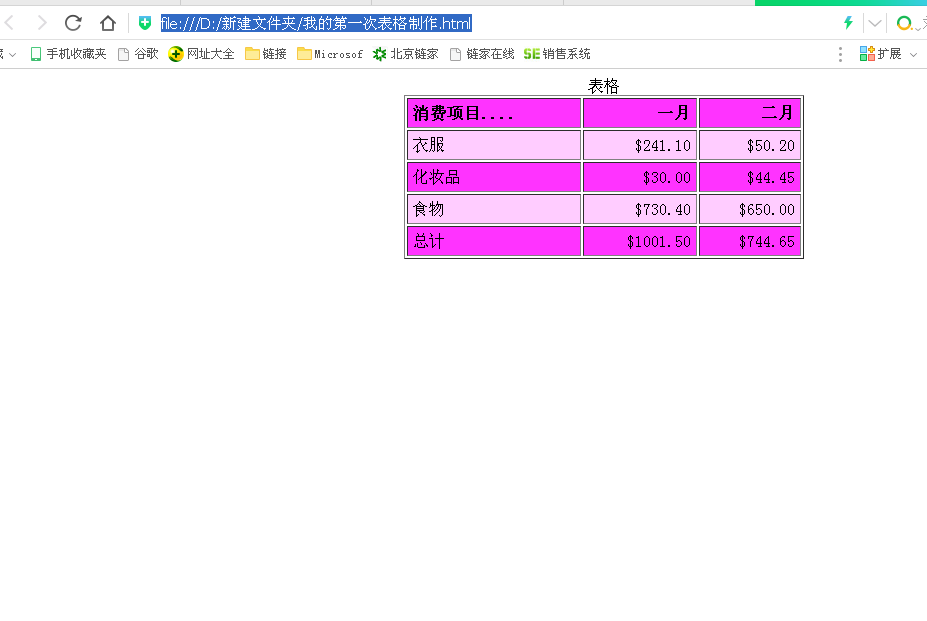Open the browser Home page icon
The height and width of the screenshot is (621, 927).
(107, 22)
